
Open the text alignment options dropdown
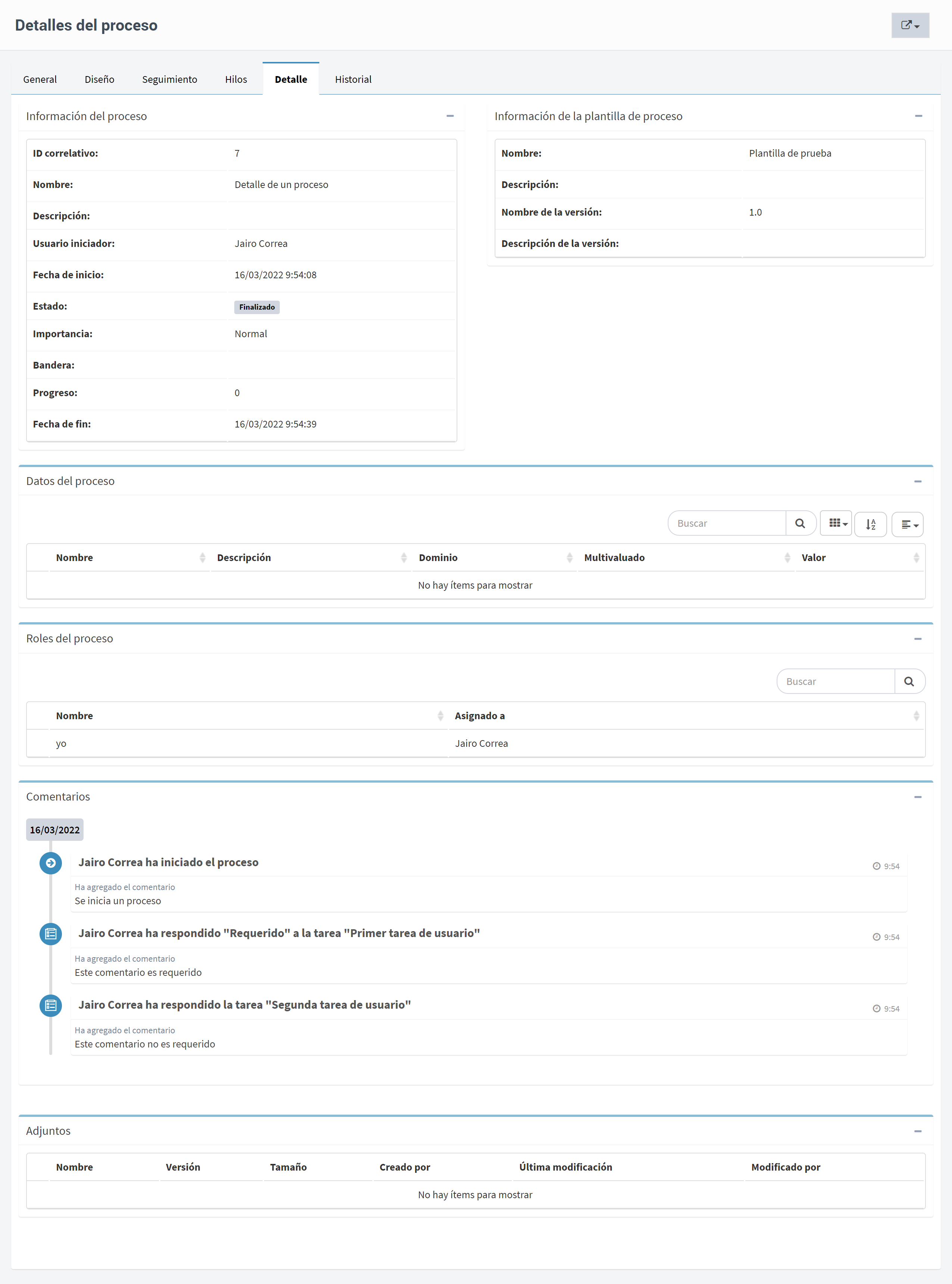[907, 524]
